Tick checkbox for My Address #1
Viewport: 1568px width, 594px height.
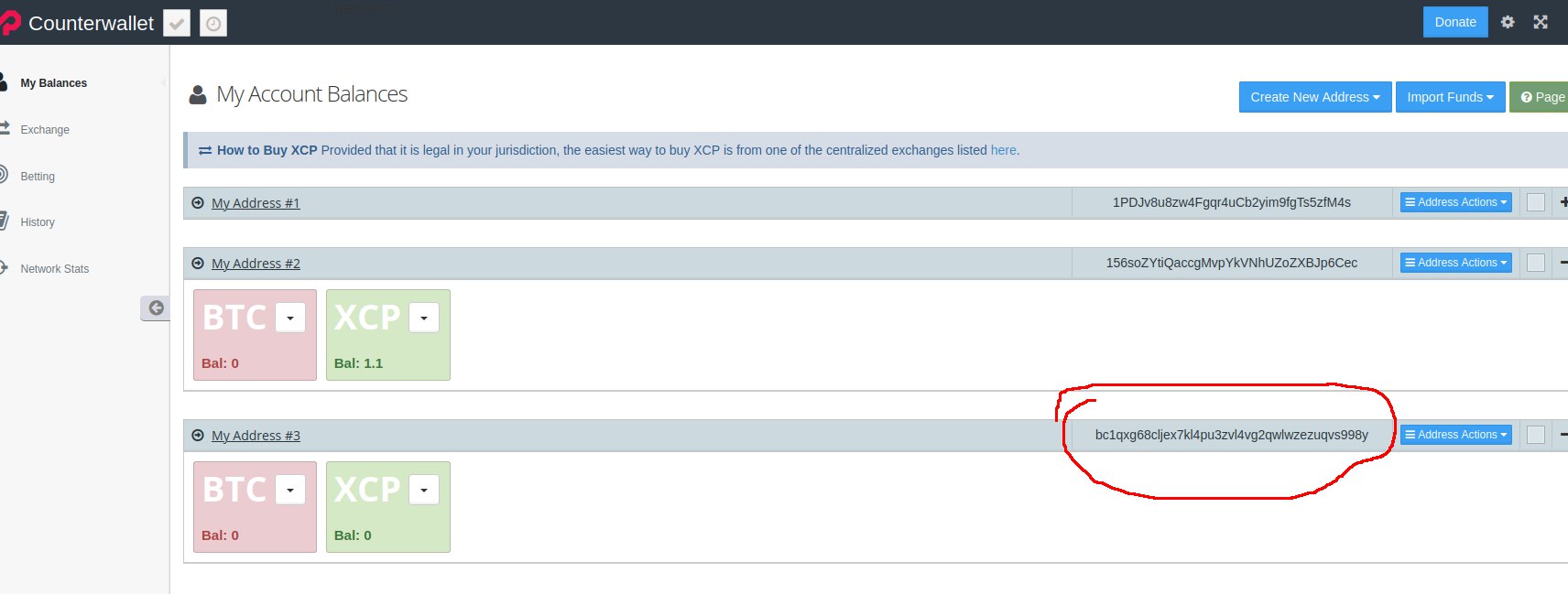point(1536,202)
